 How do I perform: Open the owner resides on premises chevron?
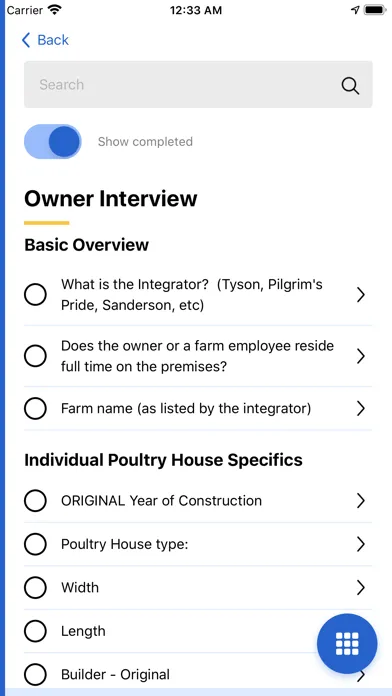coord(360,356)
